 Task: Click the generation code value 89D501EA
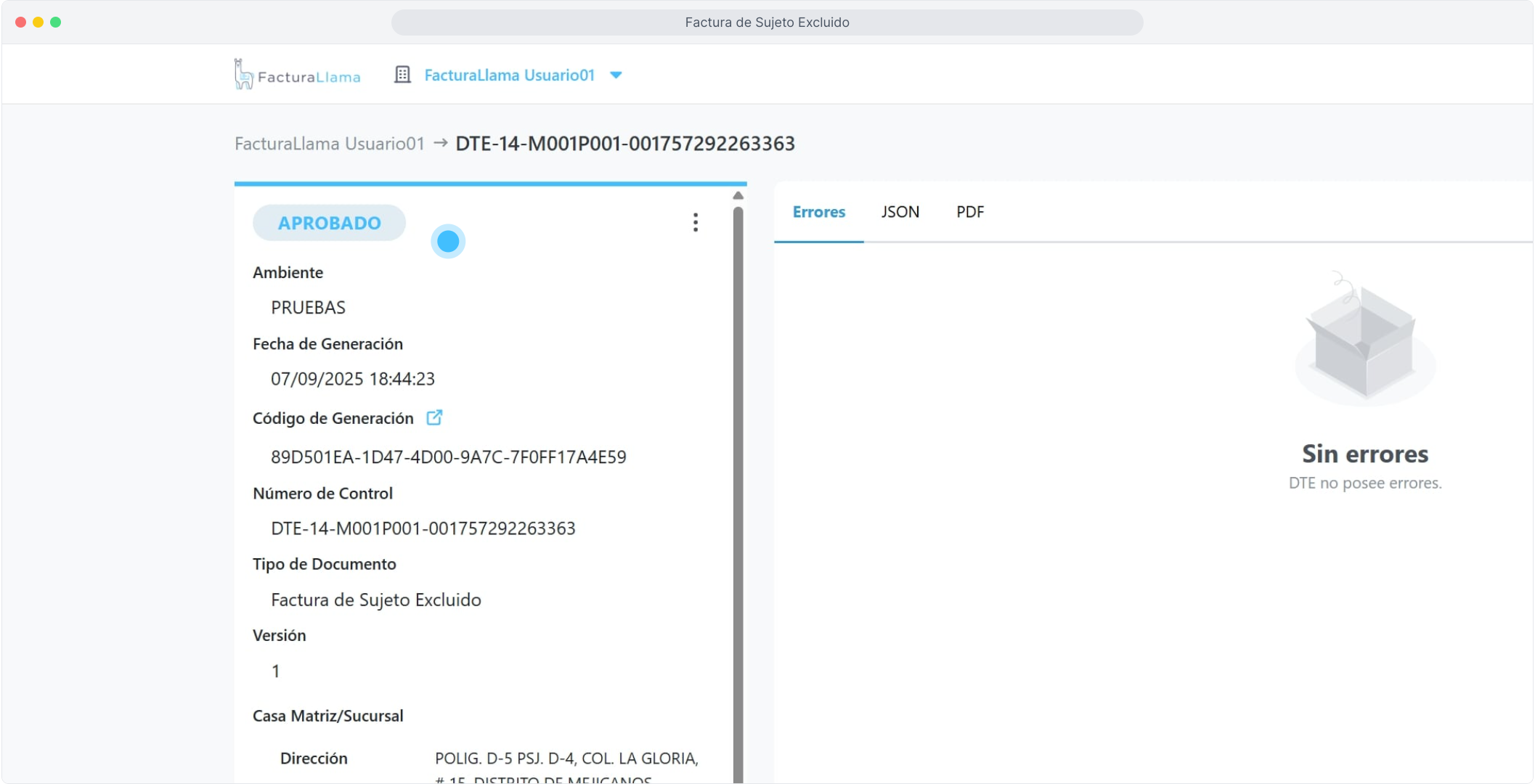[x=448, y=457]
